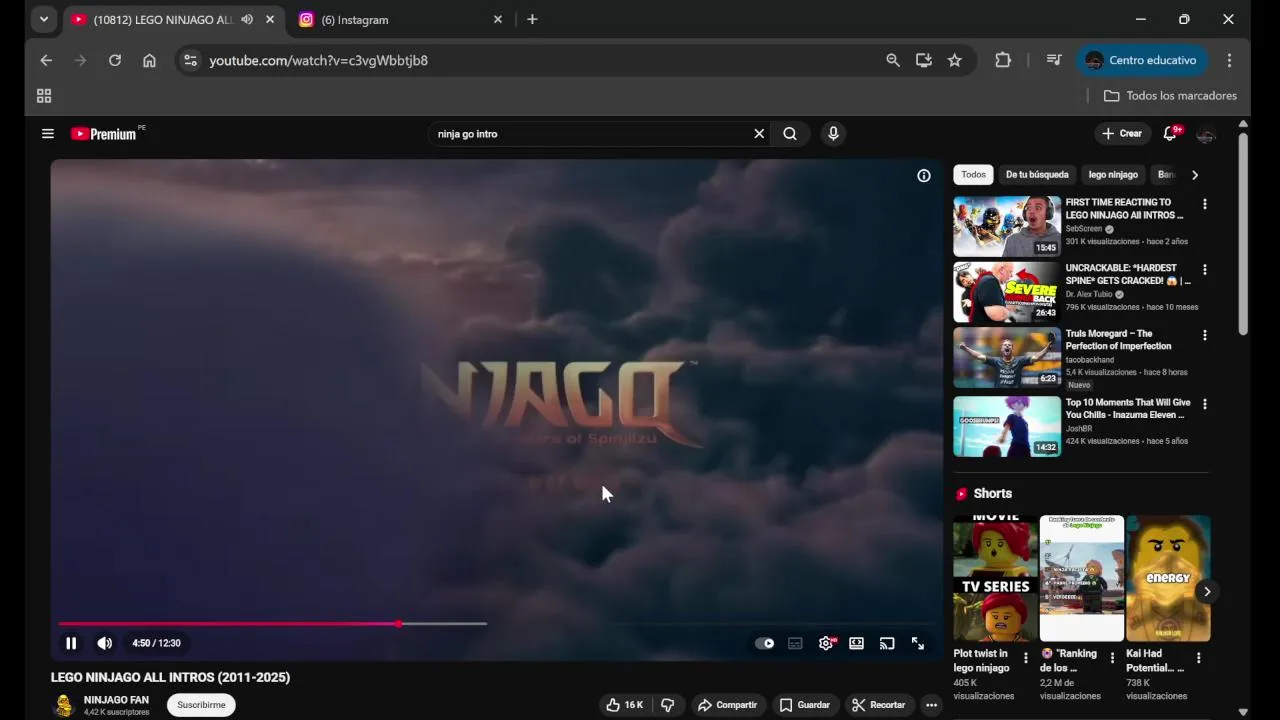Show more filter chips with arrow
The image size is (1280, 720).
point(1194,175)
